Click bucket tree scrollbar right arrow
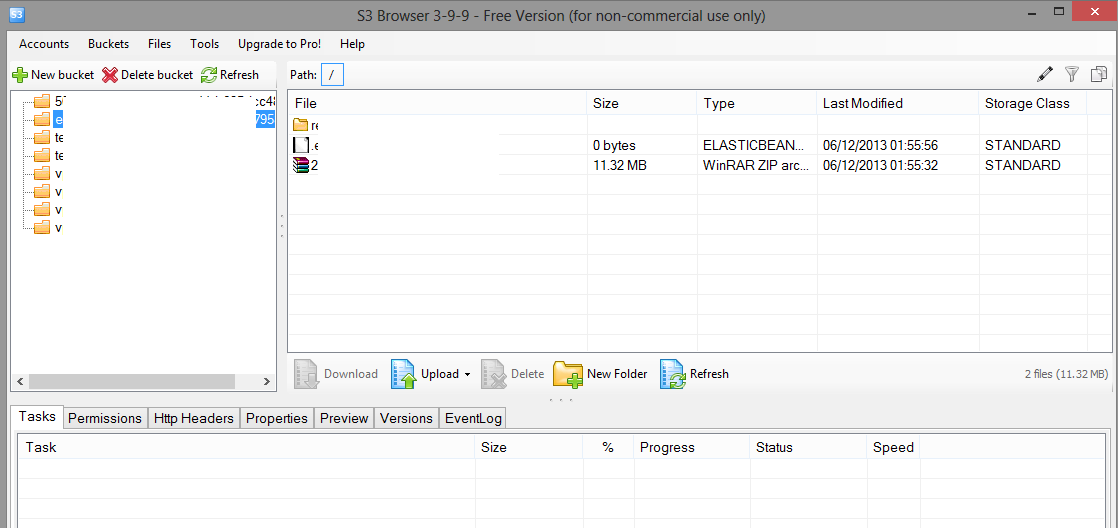Viewport: 1118px width, 528px height. 267,382
